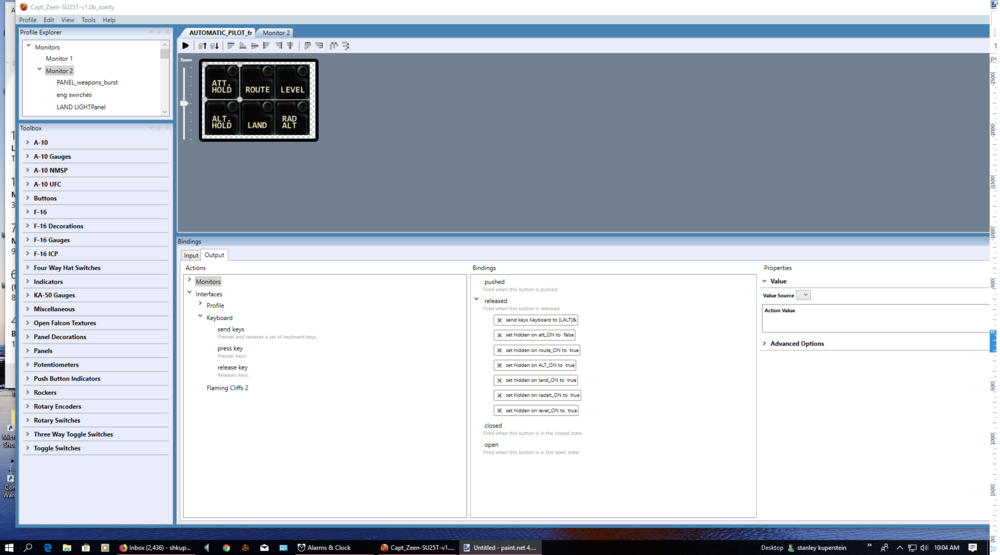Open the Edit menu
The width and height of the screenshot is (1000, 555).
[x=48, y=20]
